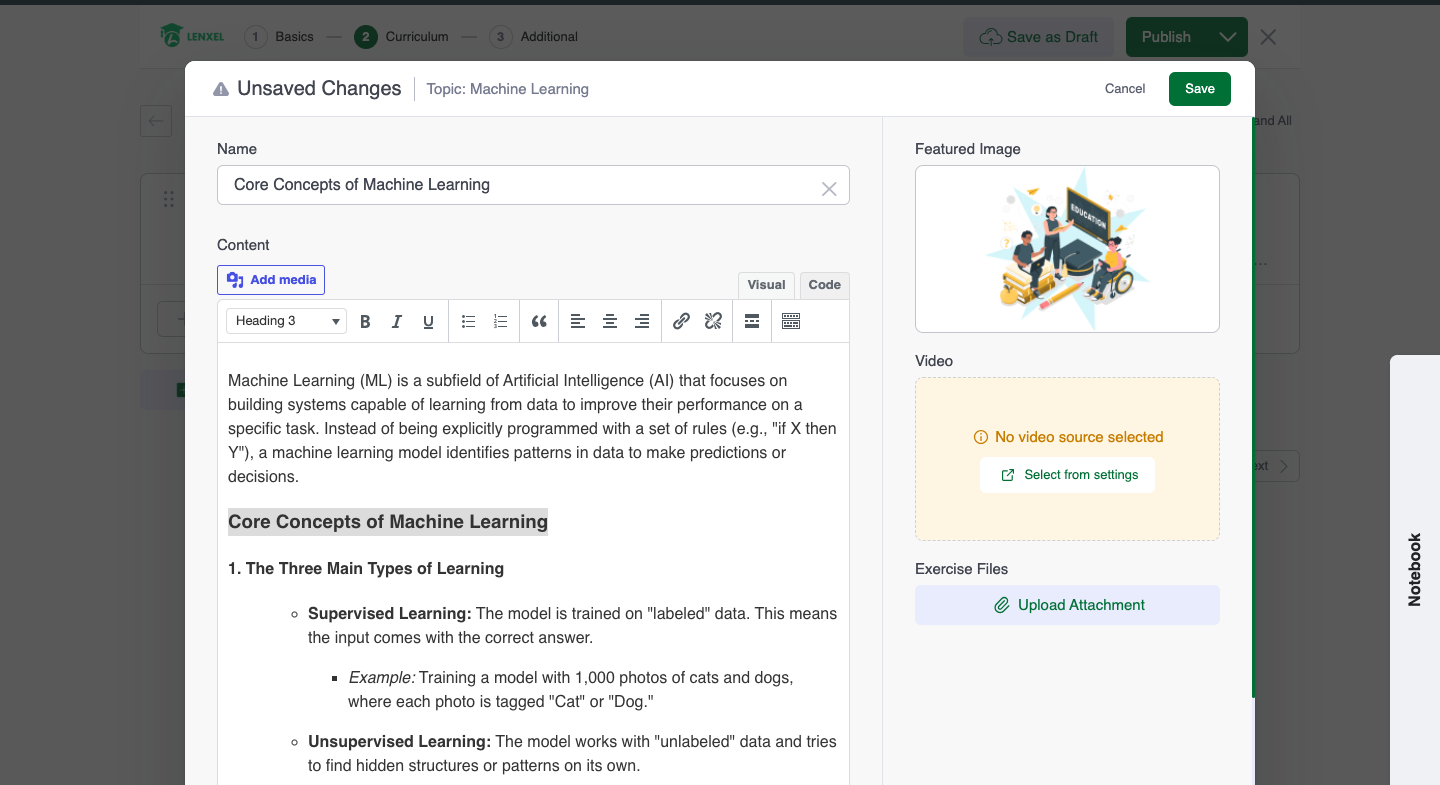Image resolution: width=1440 pixels, height=785 pixels.
Task: Open the Heading 3 format dropdown
Action: (286, 321)
